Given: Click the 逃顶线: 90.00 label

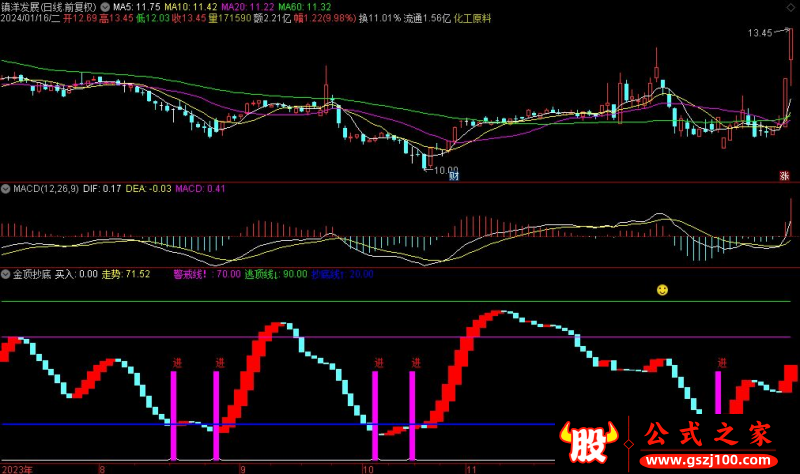Looking at the screenshot, I should (276, 275).
